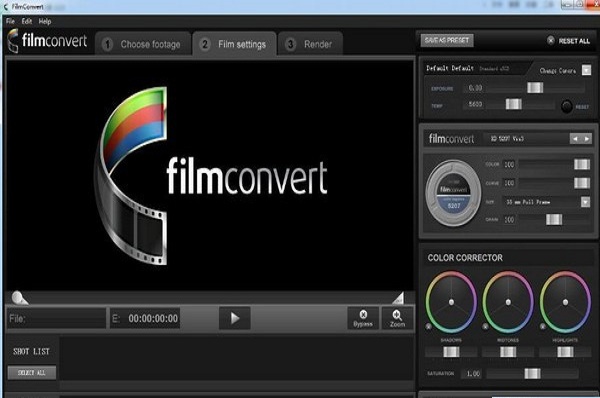
Task: Click the File name field
Action: click(56, 318)
